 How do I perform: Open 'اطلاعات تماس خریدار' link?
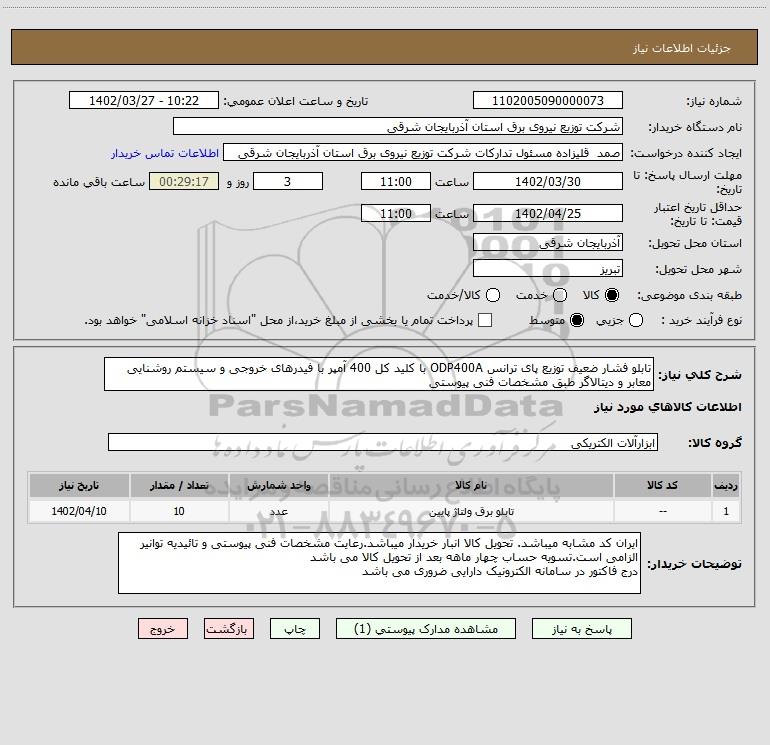[165, 153]
